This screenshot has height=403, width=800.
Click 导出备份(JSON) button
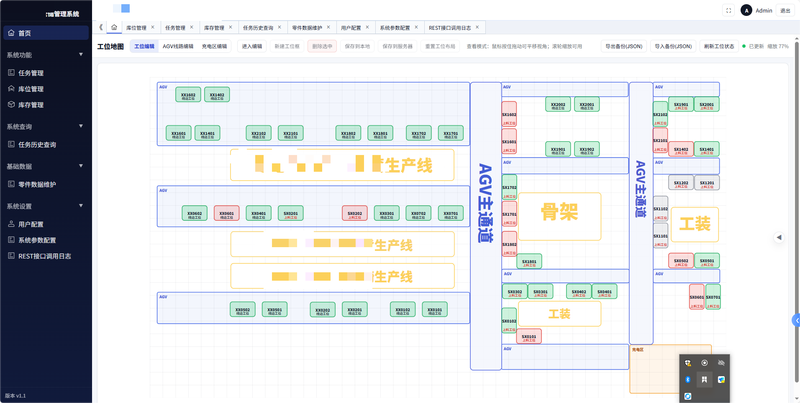click(623, 46)
